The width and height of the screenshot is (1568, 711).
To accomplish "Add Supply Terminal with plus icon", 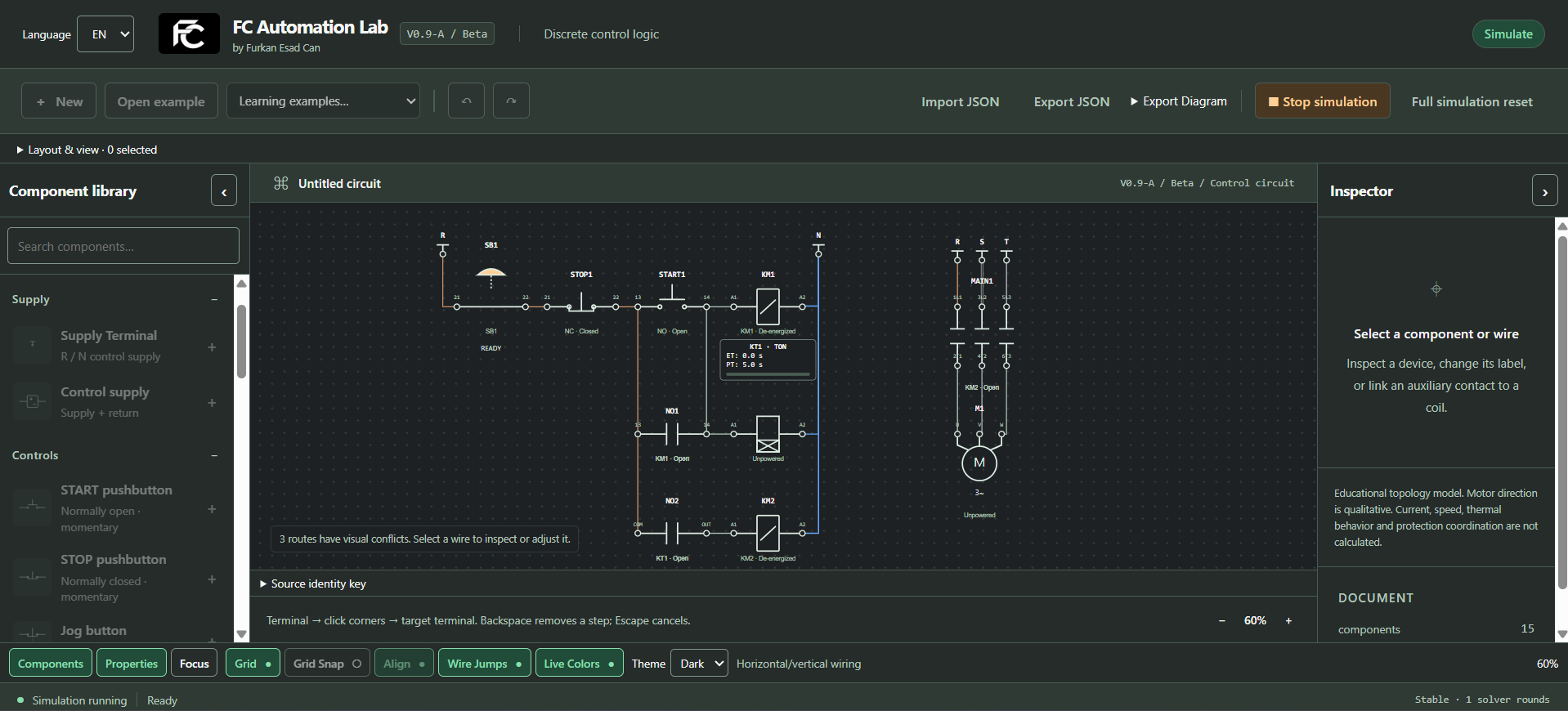I will (x=212, y=347).
